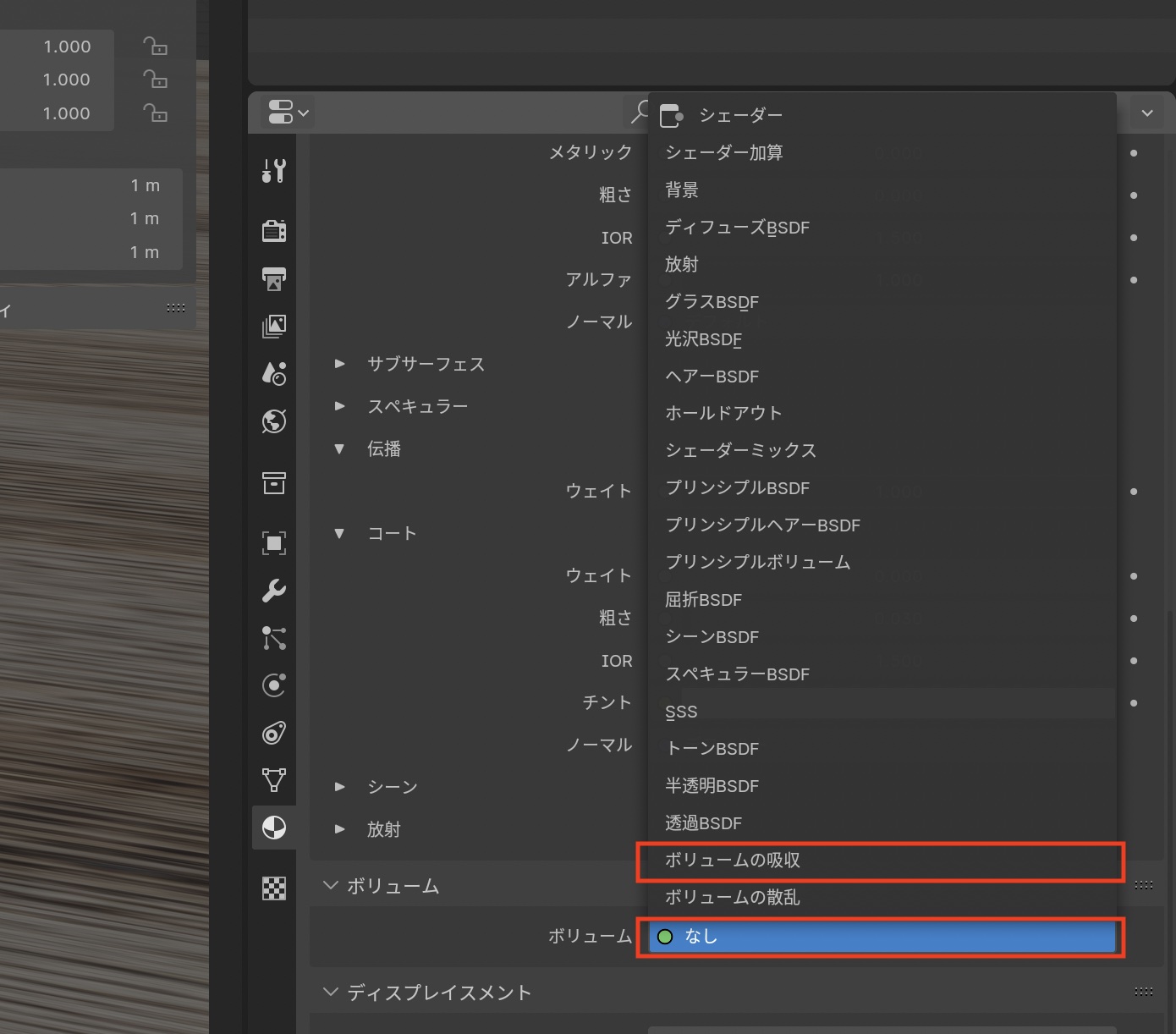Image resolution: width=1176 pixels, height=1034 pixels.
Task: Toggle the lock beside the bottom 1.000 value
Action: pyautogui.click(x=155, y=113)
